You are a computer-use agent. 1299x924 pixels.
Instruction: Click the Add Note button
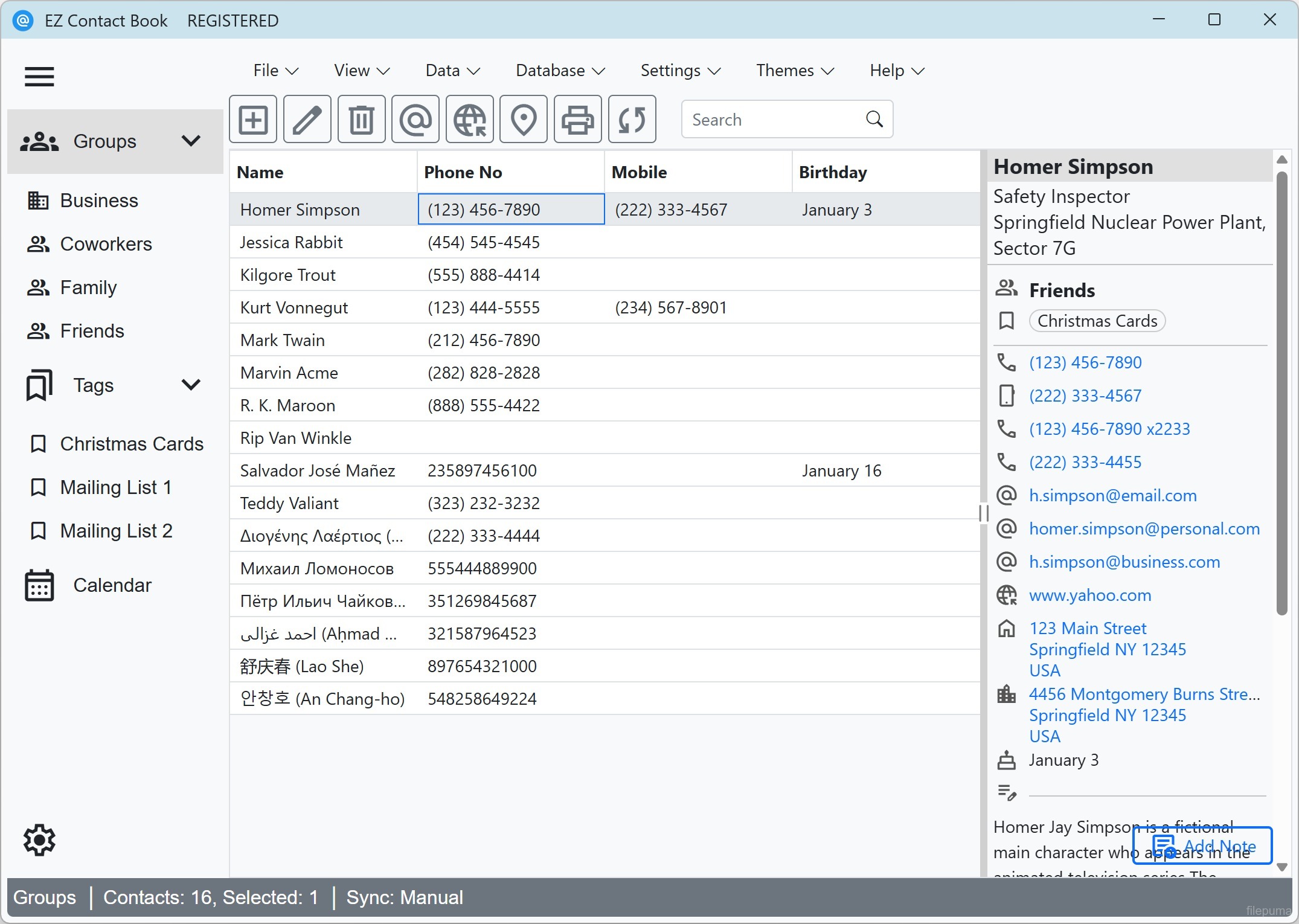coord(1202,845)
